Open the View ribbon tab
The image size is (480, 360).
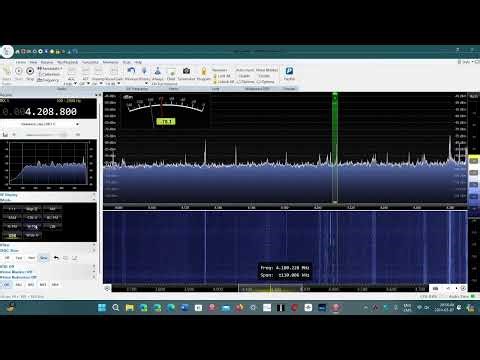[x=33, y=62]
